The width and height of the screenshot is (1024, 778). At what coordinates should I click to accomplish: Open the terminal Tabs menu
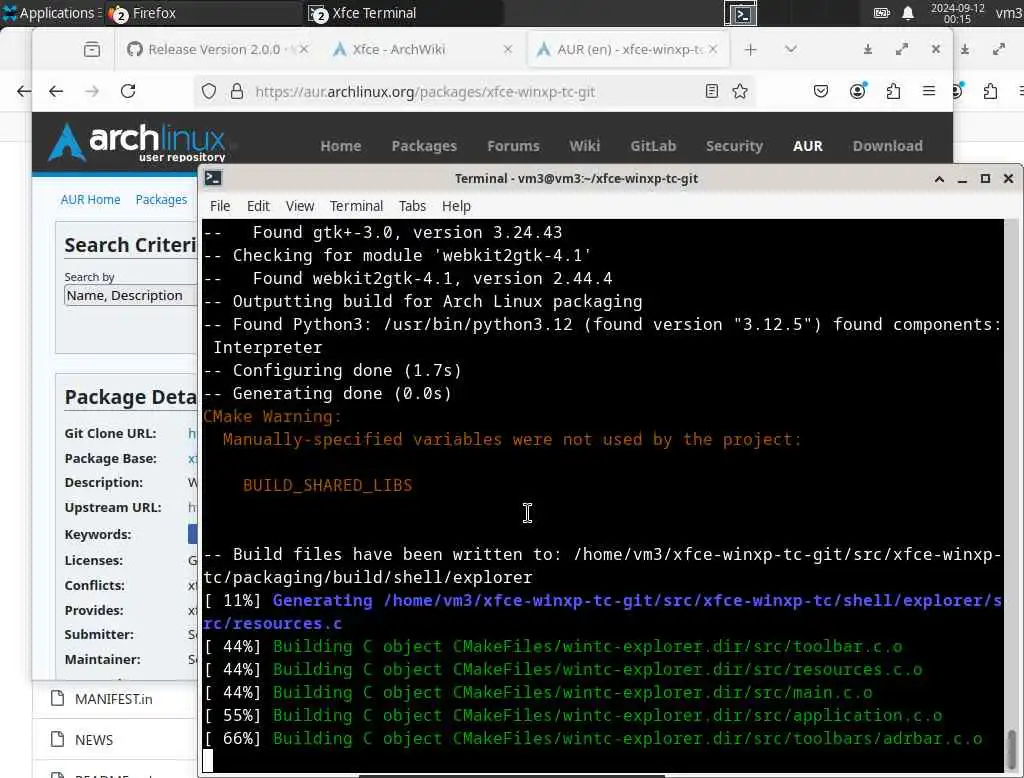pyautogui.click(x=412, y=206)
